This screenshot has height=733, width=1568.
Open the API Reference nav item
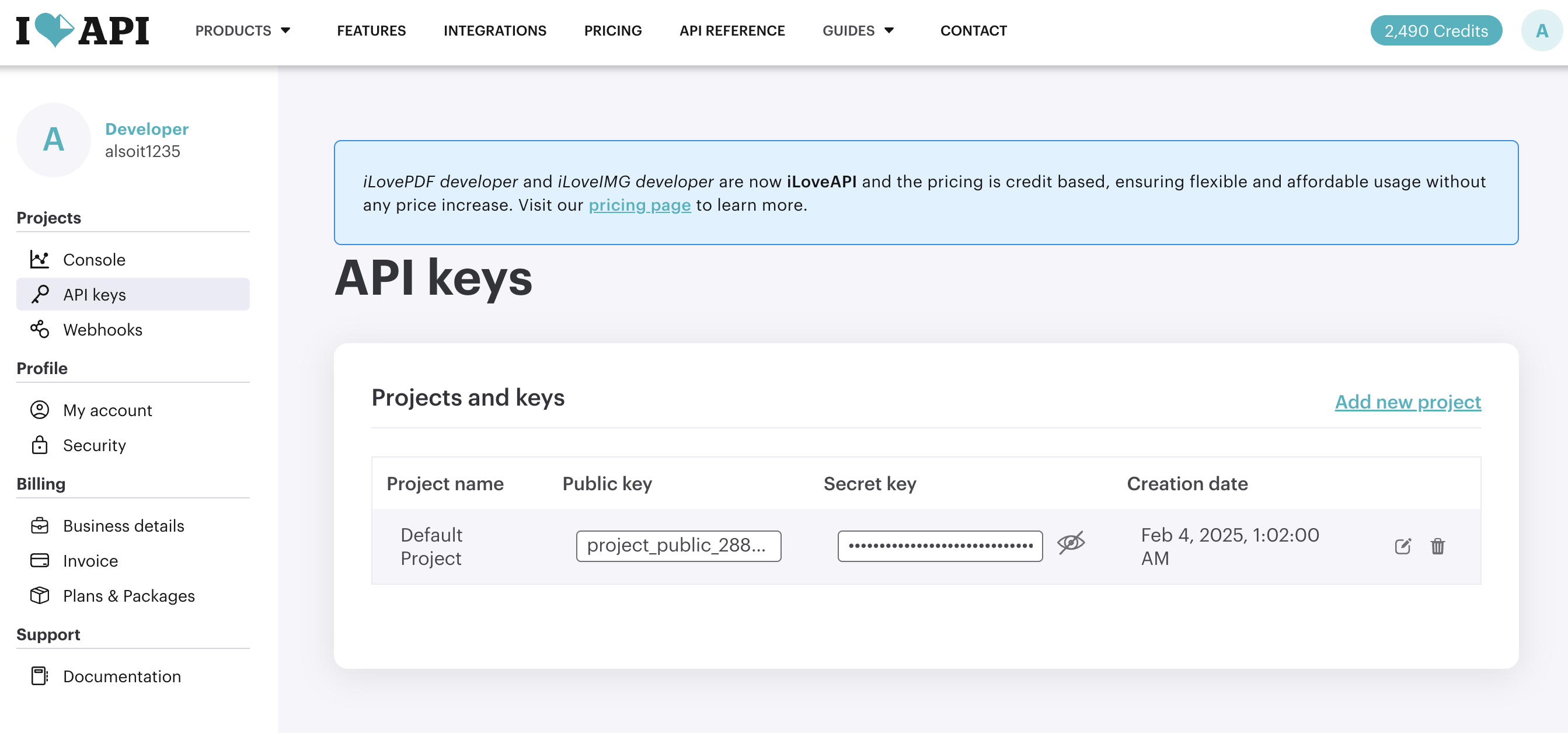pos(731,30)
